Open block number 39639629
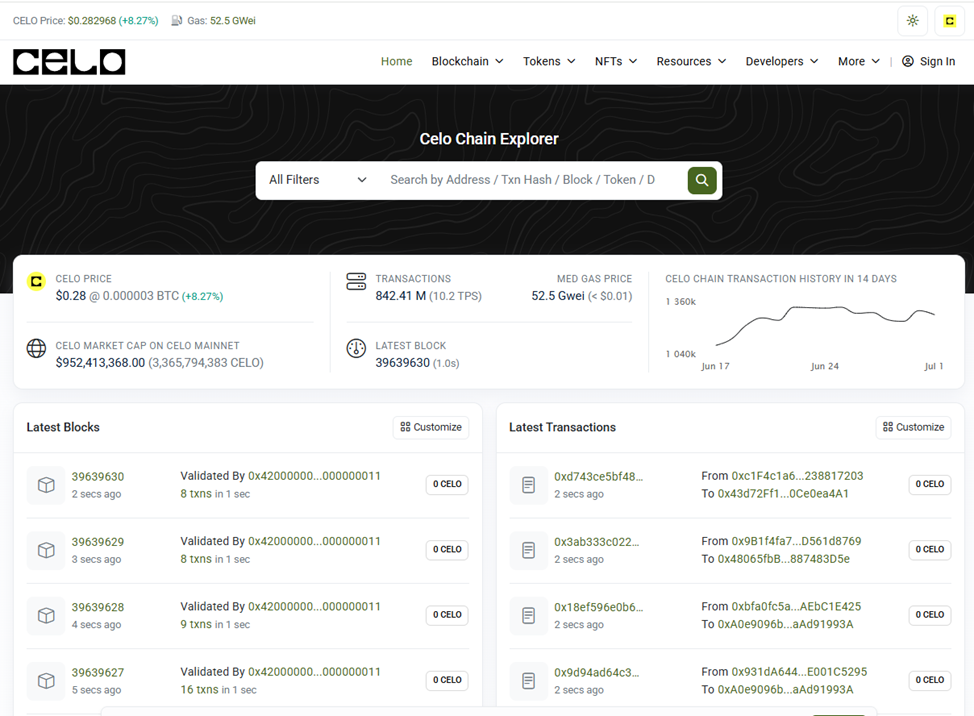 tap(98, 542)
